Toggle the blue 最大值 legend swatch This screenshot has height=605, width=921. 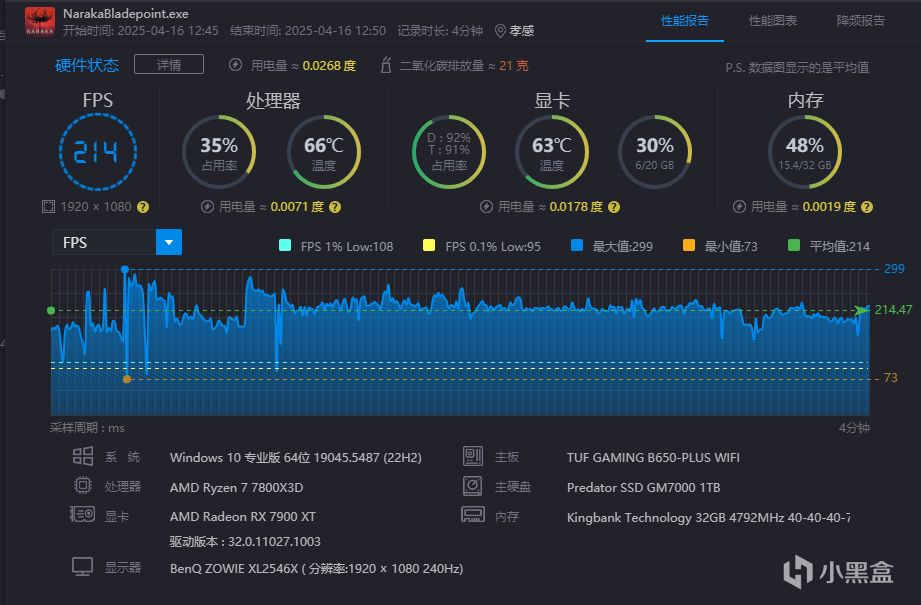click(577, 246)
